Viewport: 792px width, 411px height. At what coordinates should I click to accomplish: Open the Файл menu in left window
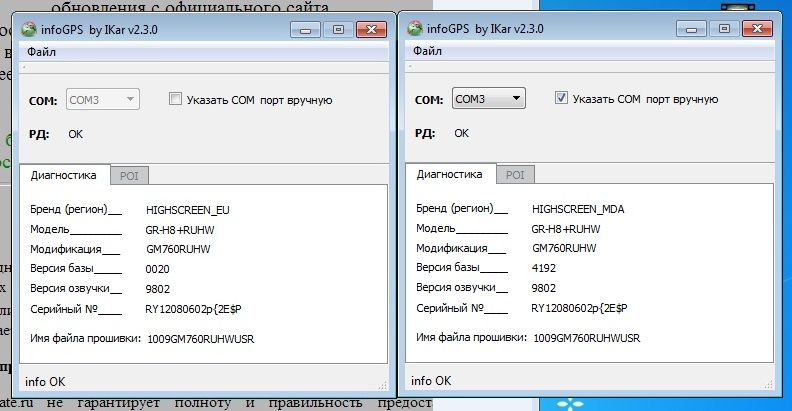(x=42, y=51)
